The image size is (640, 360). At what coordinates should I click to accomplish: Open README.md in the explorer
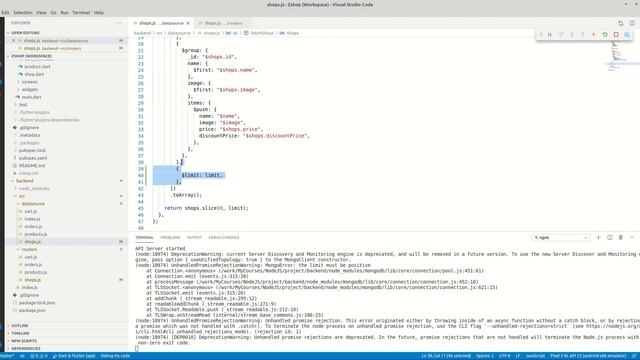[x=32, y=165]
